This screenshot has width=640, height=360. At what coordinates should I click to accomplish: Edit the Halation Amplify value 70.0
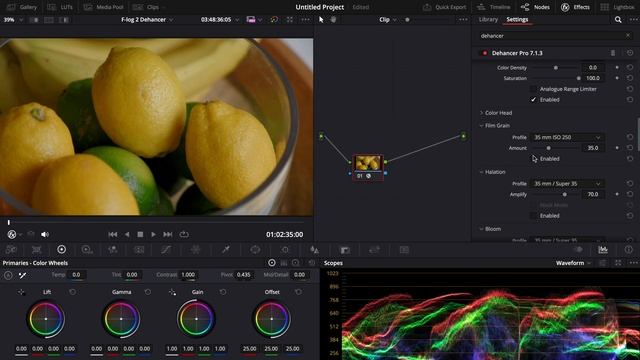593,194
